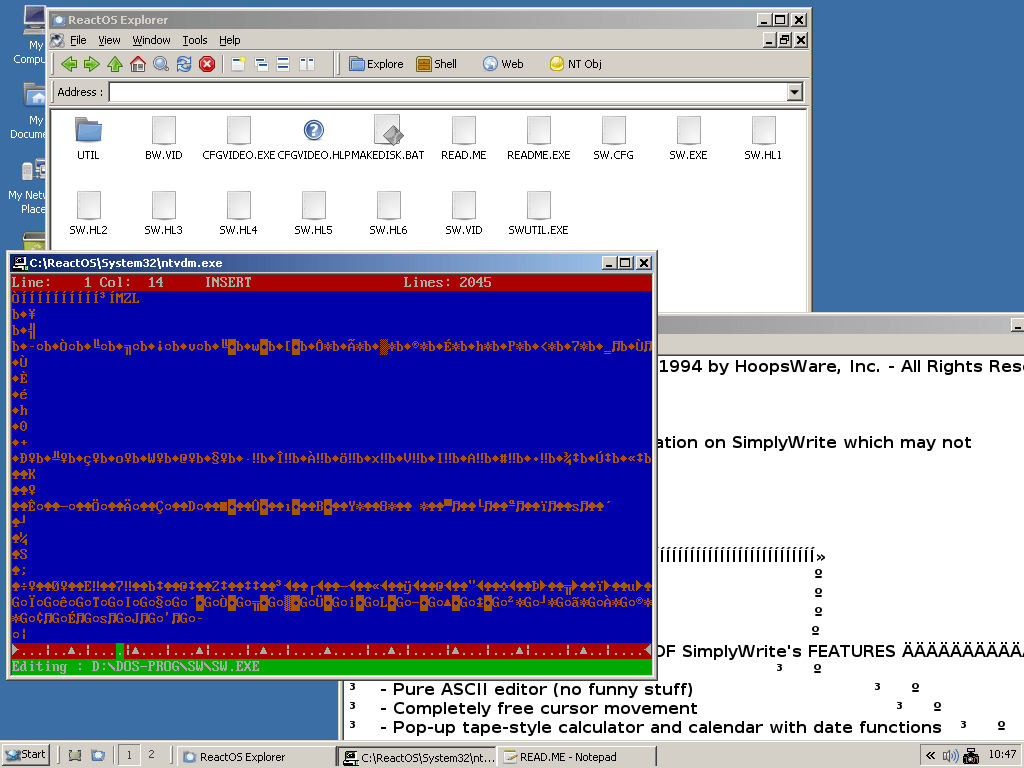1024x768 pixels.
Task: Click the NT Obj button in the toolbar
Action: (575, 64)
